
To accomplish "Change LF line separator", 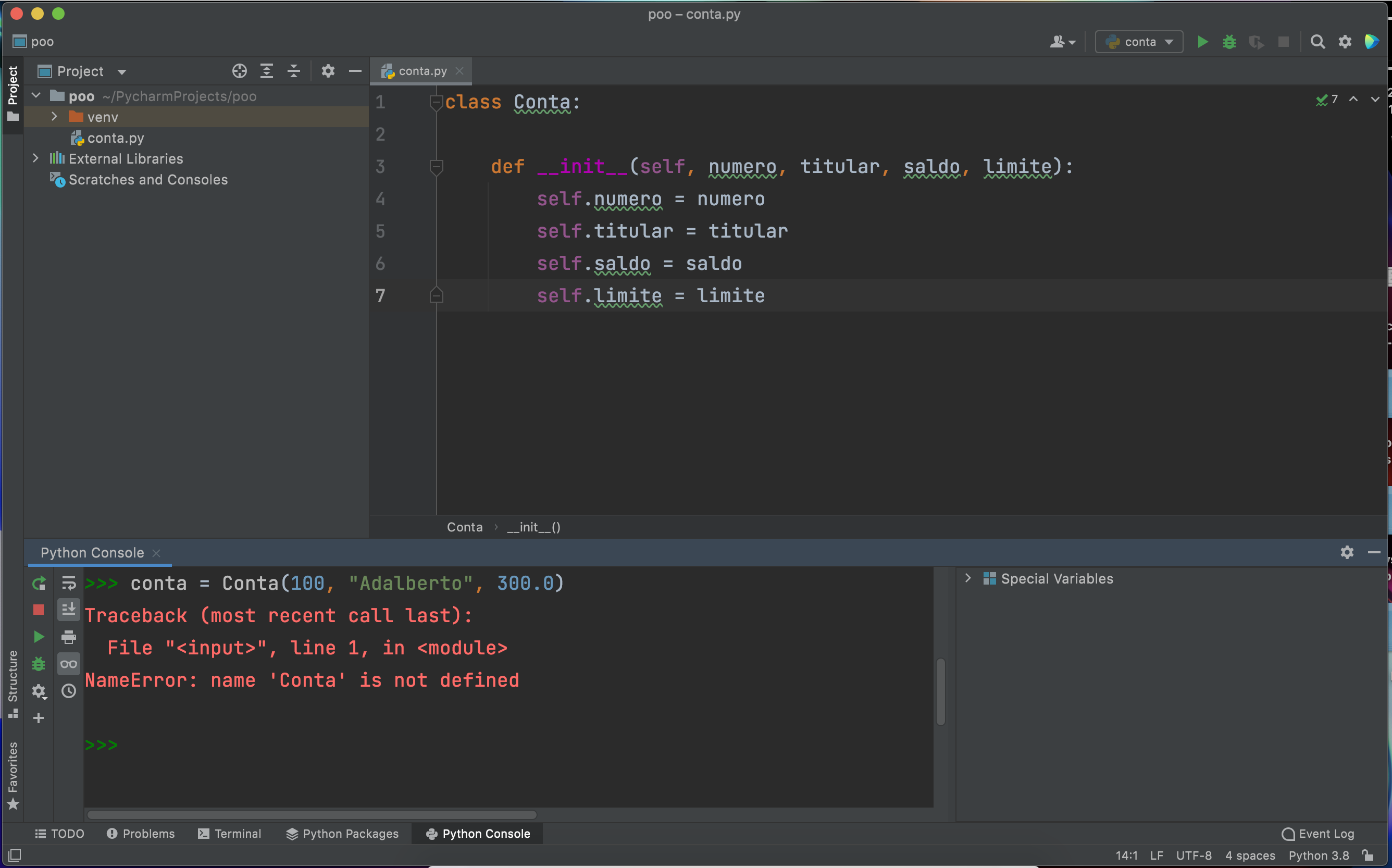I will (x=1156, y=855).
